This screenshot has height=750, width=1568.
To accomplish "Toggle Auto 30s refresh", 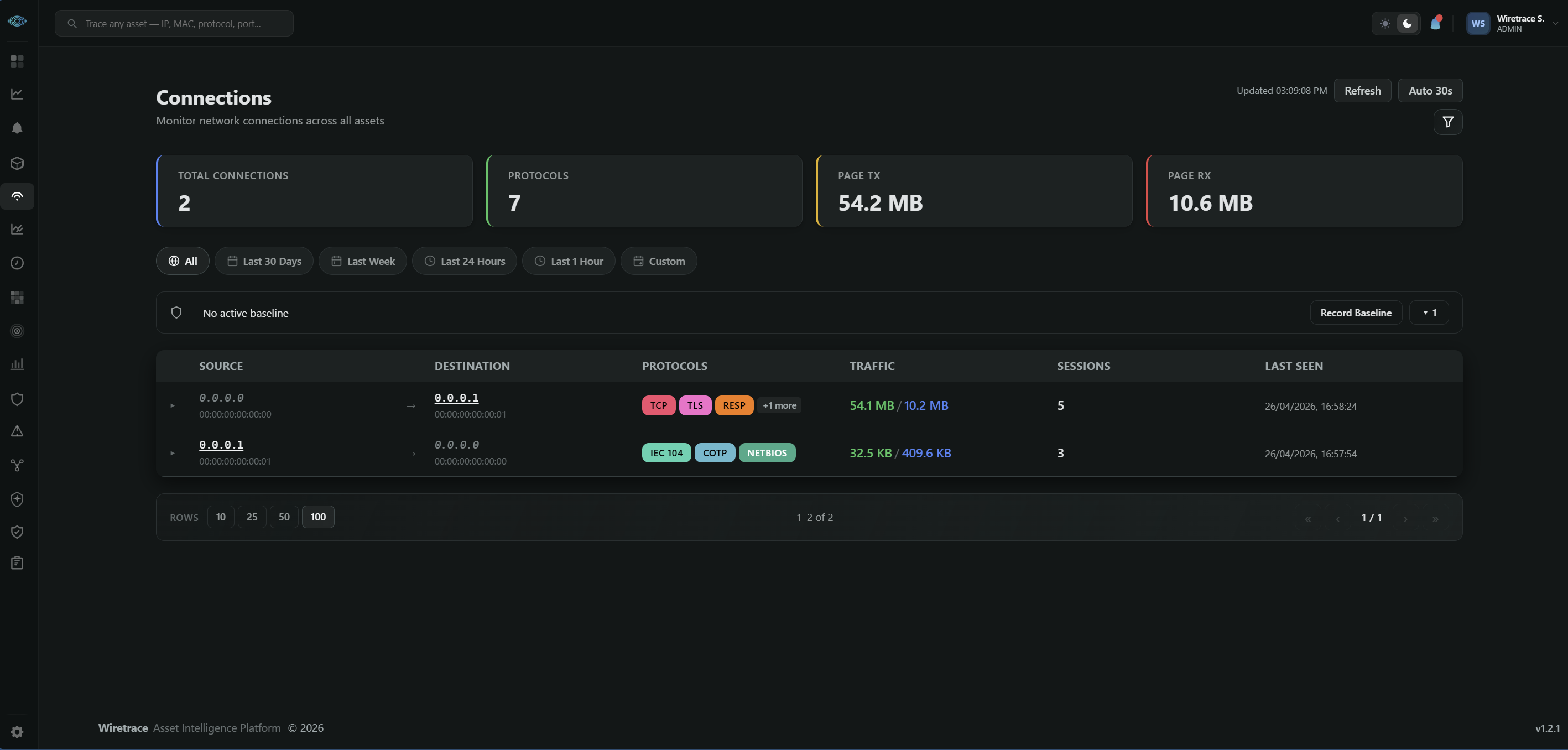I will tap(1430, 91).
